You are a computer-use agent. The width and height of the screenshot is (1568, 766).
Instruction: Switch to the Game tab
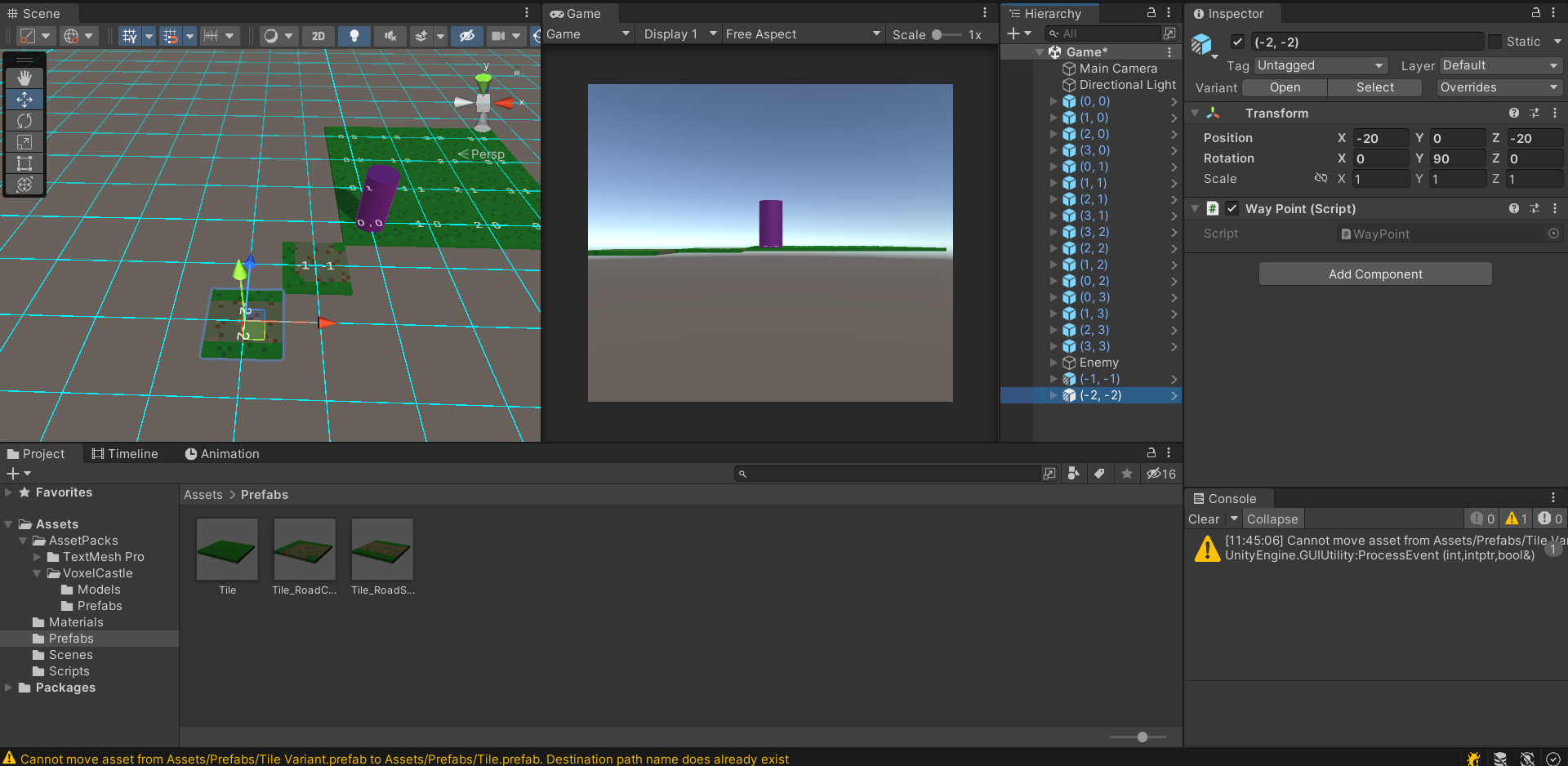(x=576, y=13)
